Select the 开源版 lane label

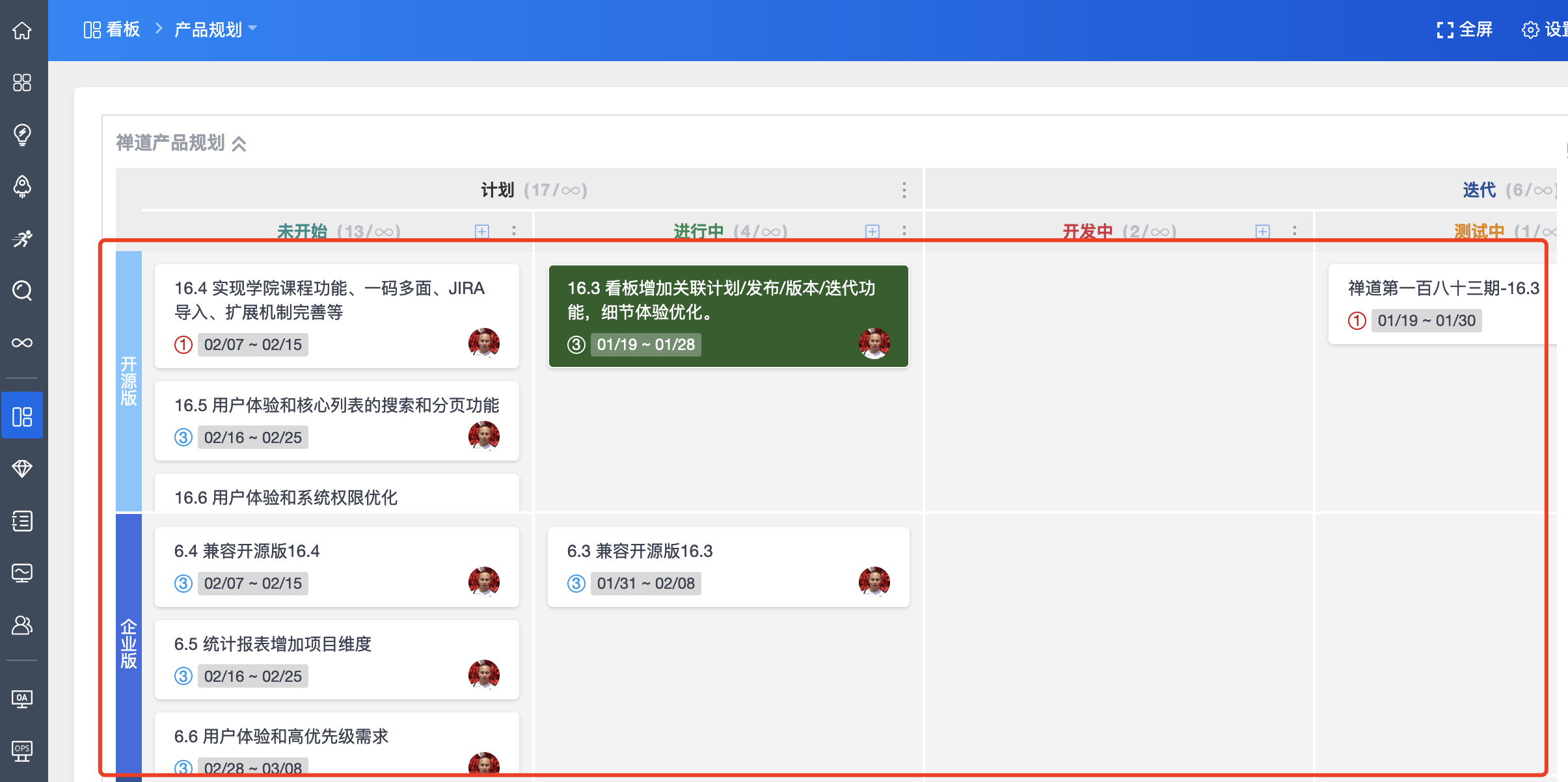click(x=129, y=381)
